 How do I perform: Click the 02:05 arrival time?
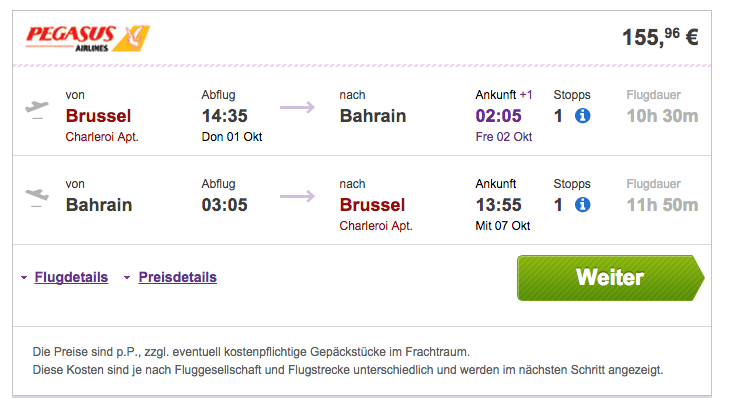tap(498, 116)
